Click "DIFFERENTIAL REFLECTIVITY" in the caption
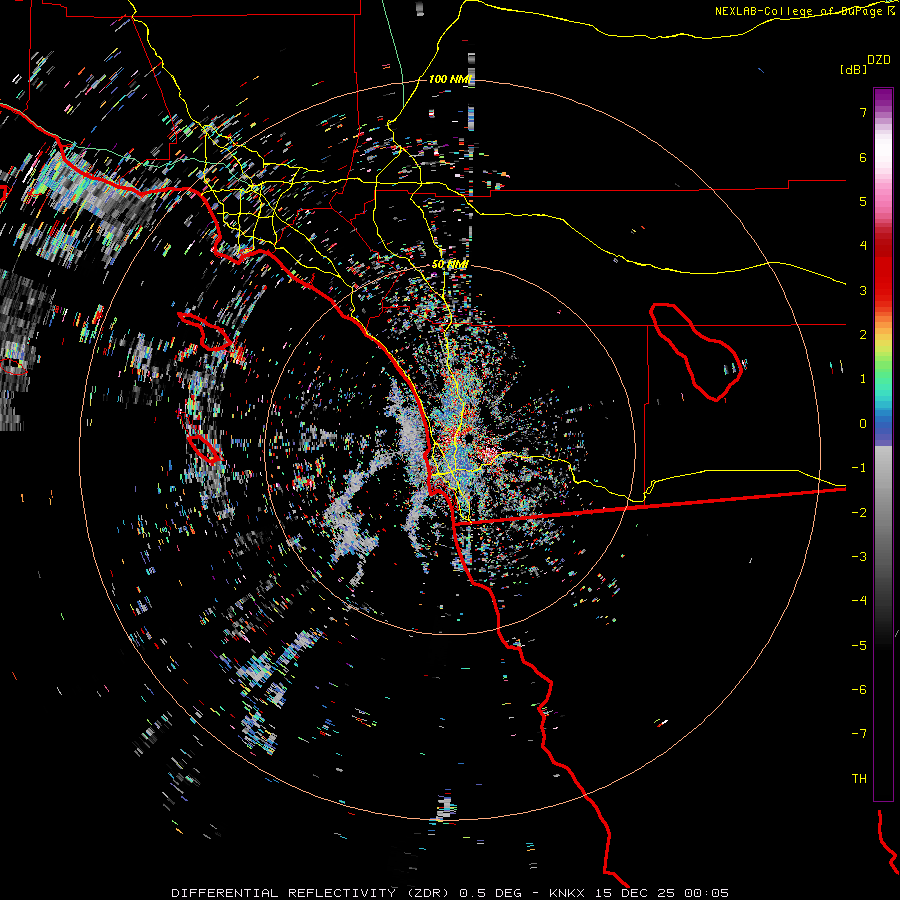 (x=284, y=893)
